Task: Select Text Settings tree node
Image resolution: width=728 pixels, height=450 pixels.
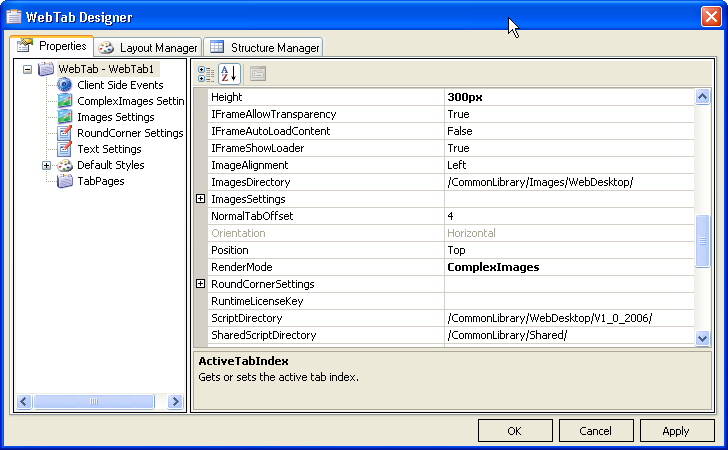Action: click(x=109, y=149)
